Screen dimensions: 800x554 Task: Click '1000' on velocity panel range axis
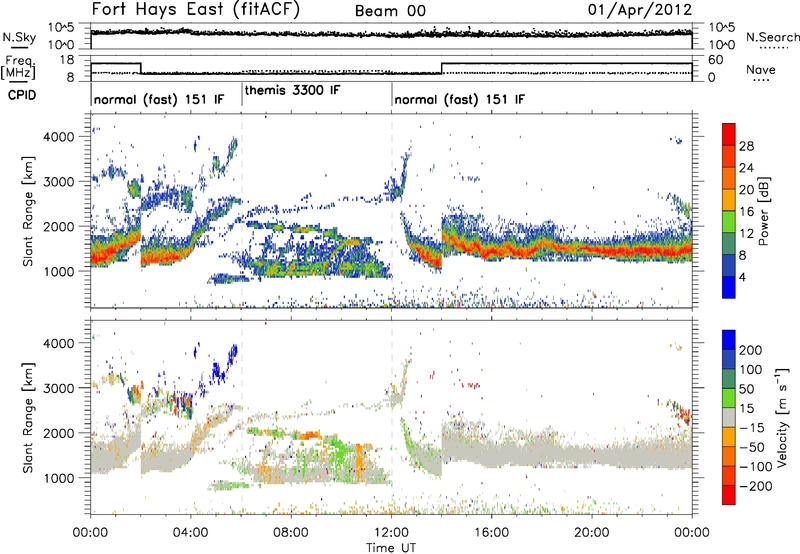[x=58, y=478]
